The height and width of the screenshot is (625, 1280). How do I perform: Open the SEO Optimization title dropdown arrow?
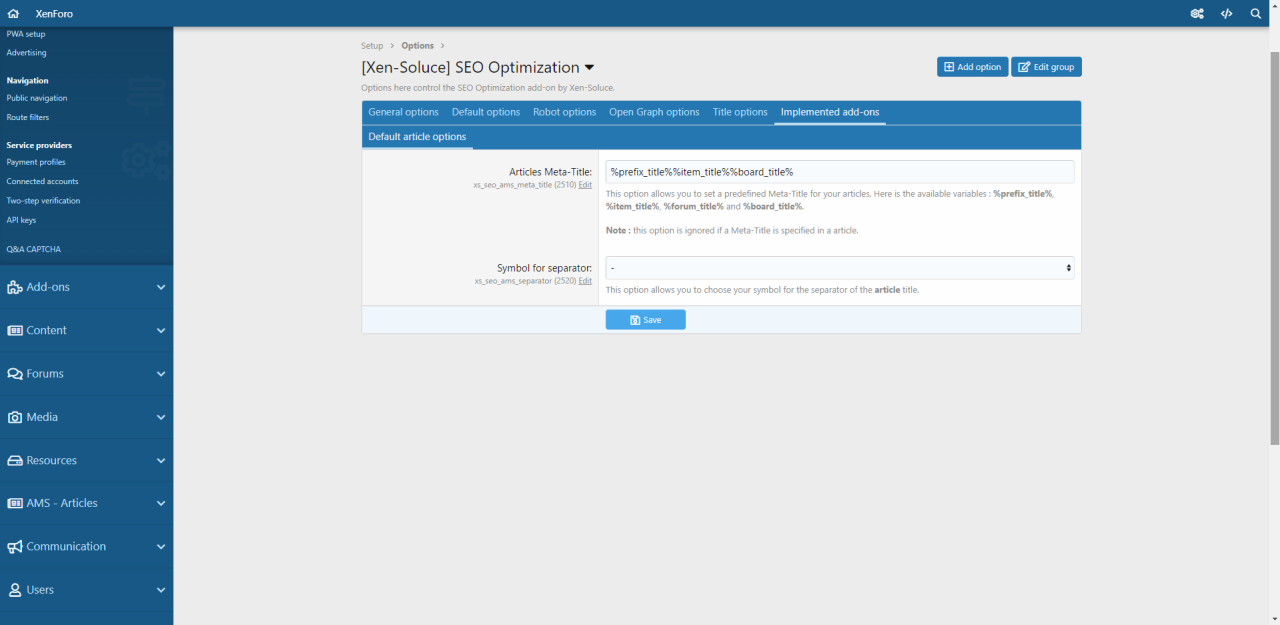click(x=589, y=68)
